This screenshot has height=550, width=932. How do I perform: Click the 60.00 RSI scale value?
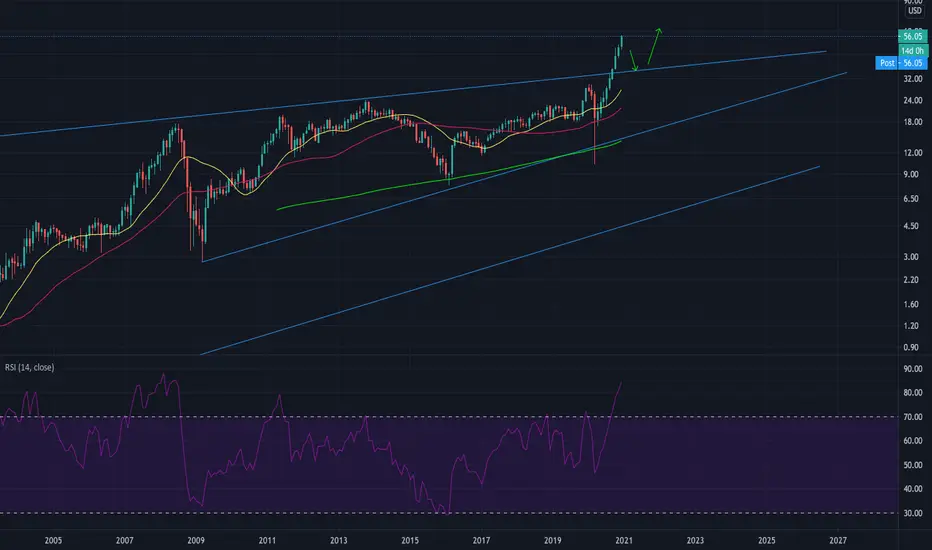913,441
